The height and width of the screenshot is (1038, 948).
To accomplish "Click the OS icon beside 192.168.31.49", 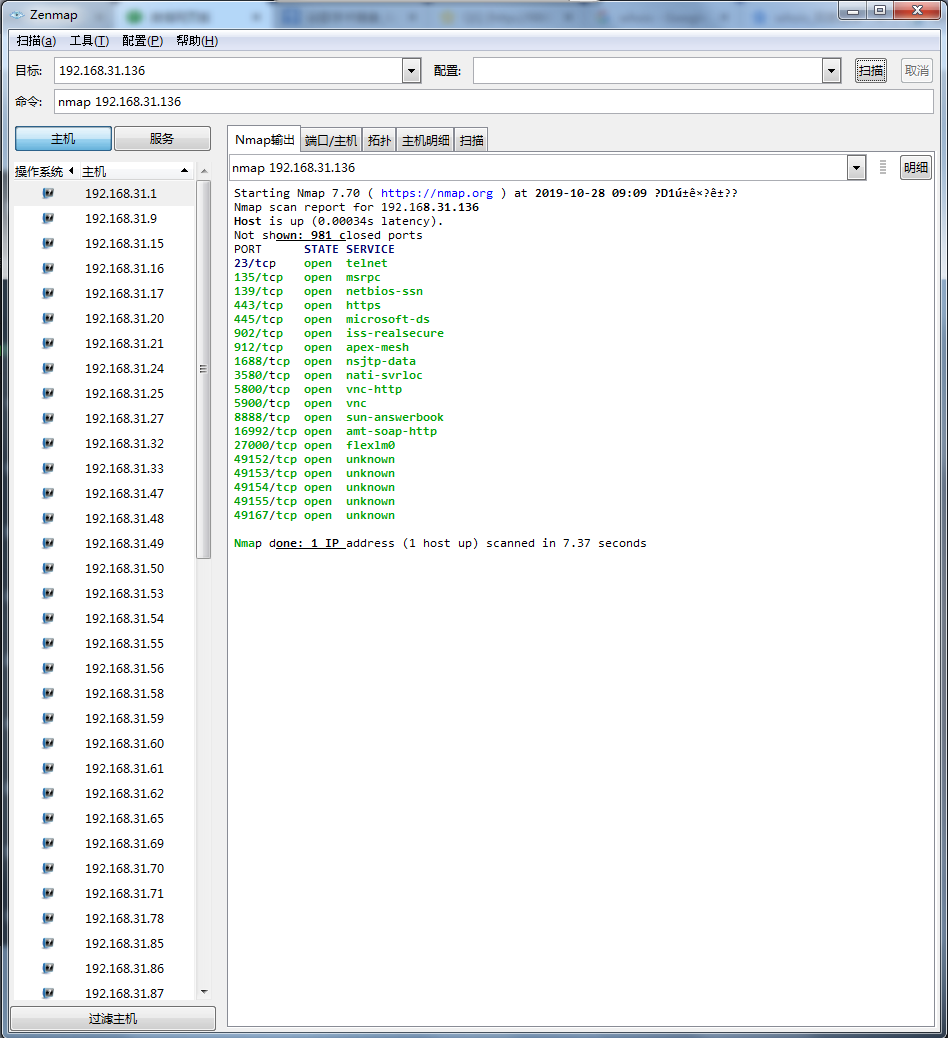I will (48, 543).
